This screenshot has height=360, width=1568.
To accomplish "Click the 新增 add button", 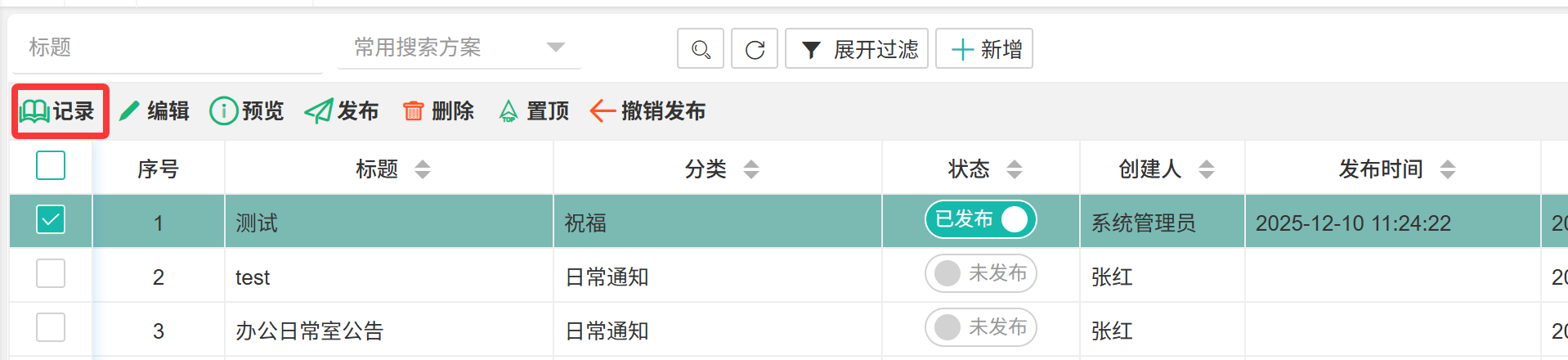I will coord(984,49).
